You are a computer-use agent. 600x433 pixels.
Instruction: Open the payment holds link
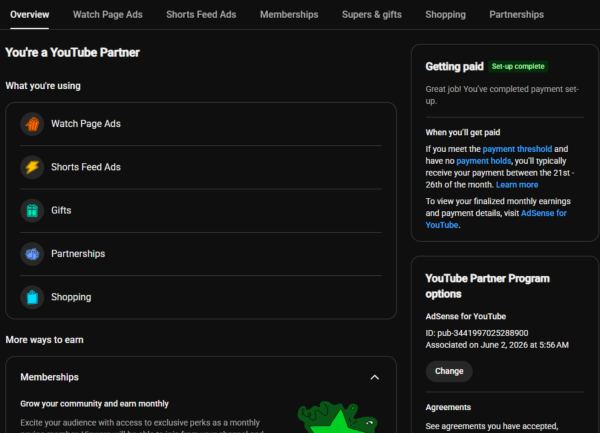point(483,161)
